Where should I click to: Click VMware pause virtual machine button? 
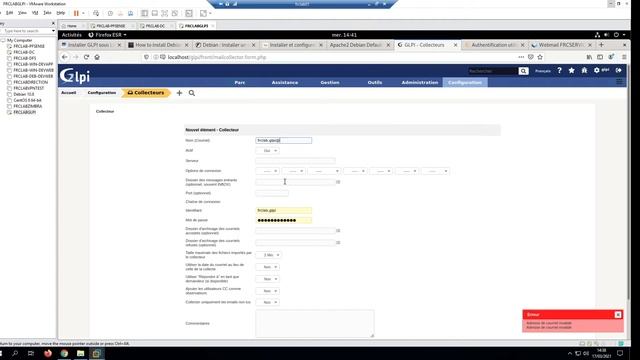point(76,13)
